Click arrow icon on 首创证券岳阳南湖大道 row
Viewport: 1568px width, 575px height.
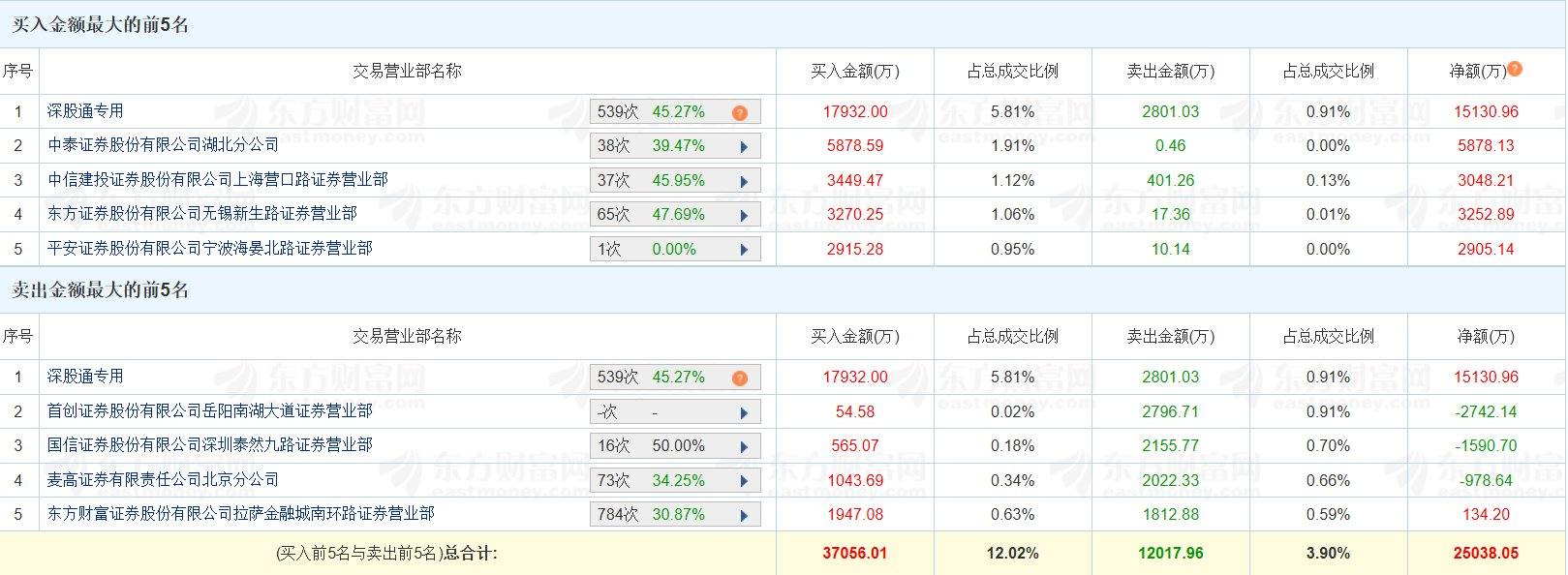(744, 411)
